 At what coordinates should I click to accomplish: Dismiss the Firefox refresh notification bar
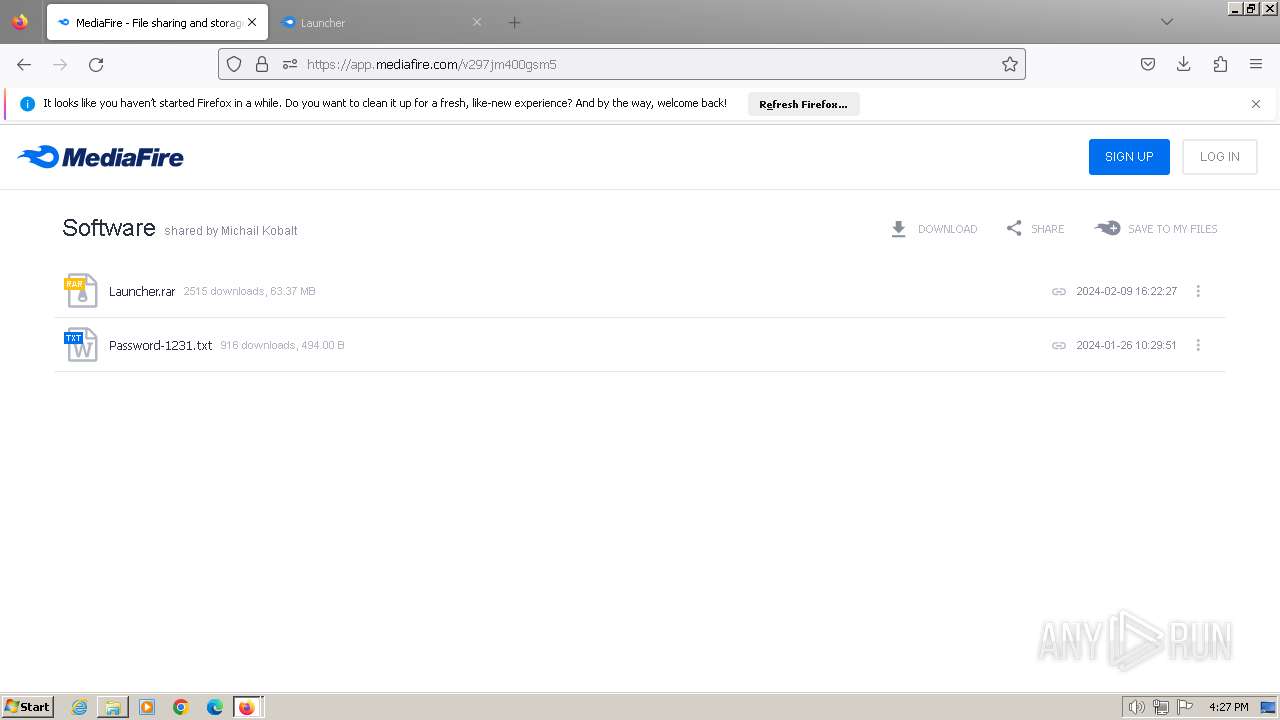click(1256, 104)
